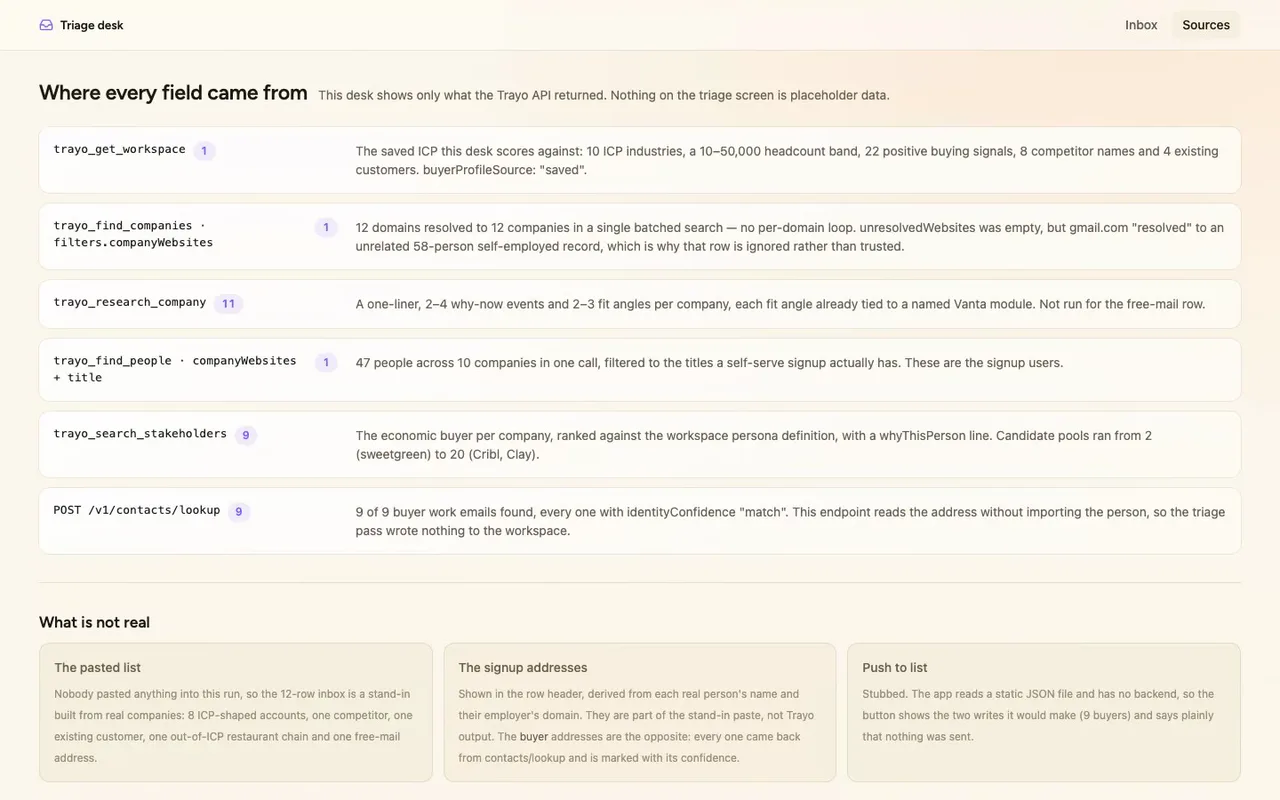This screenshot has height=800, width=1280.
Task: Click the 11 badge next to trayo_research_company
Action: (x=228, y=304)
